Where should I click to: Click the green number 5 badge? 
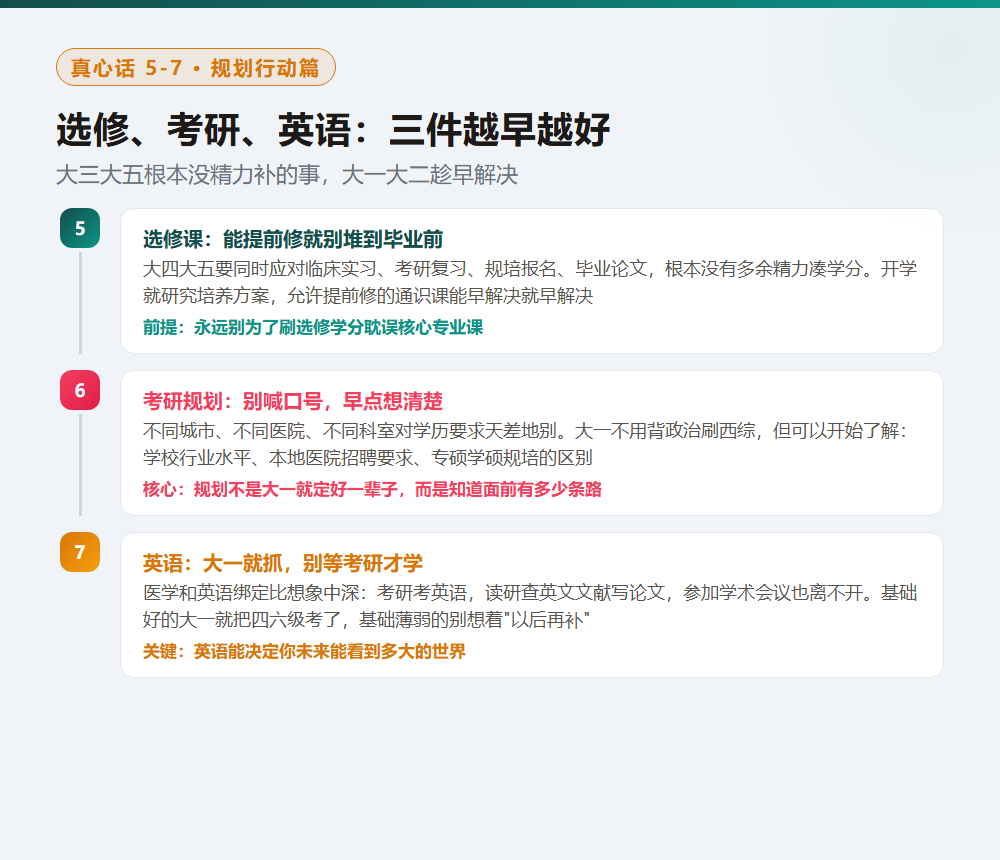80,228
